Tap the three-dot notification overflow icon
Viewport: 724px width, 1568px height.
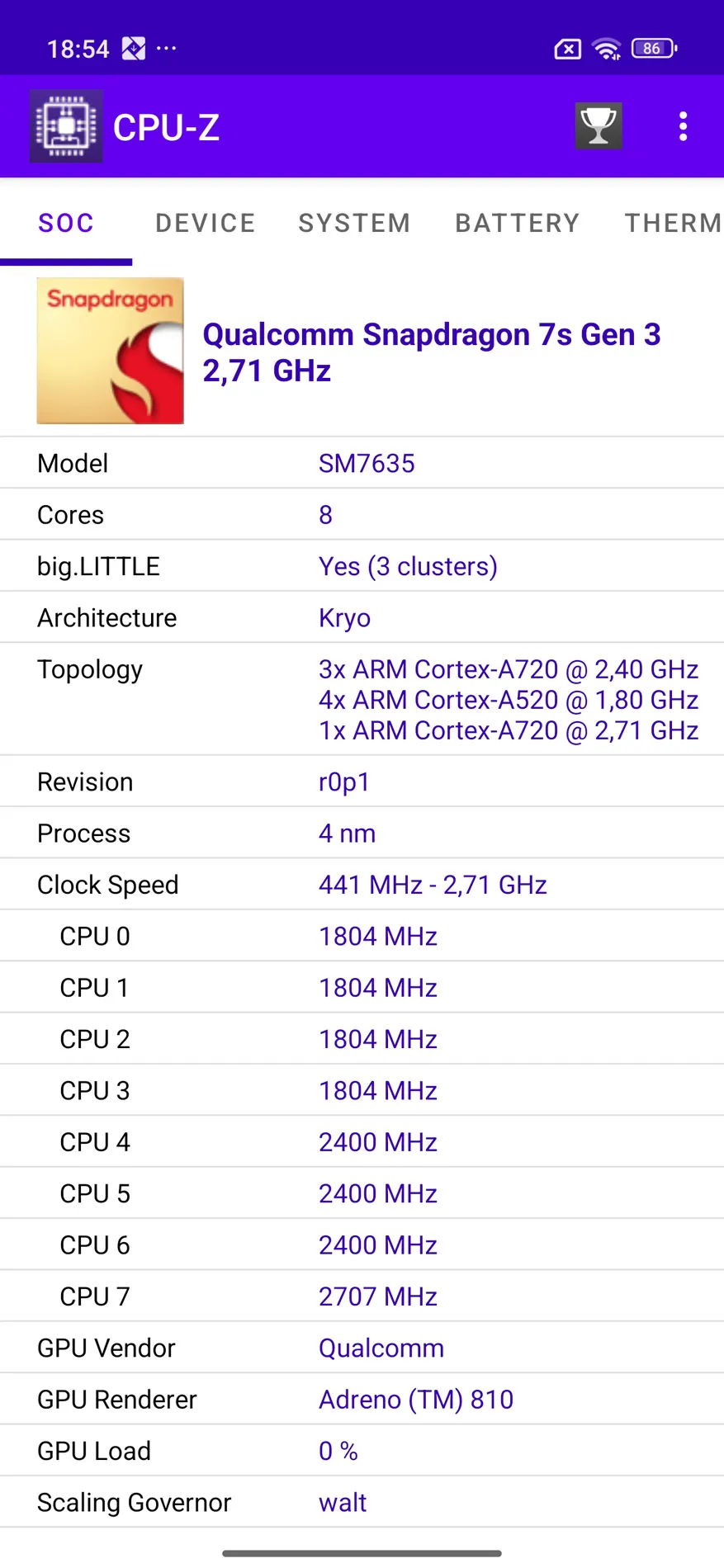click(x=167, y=49)
